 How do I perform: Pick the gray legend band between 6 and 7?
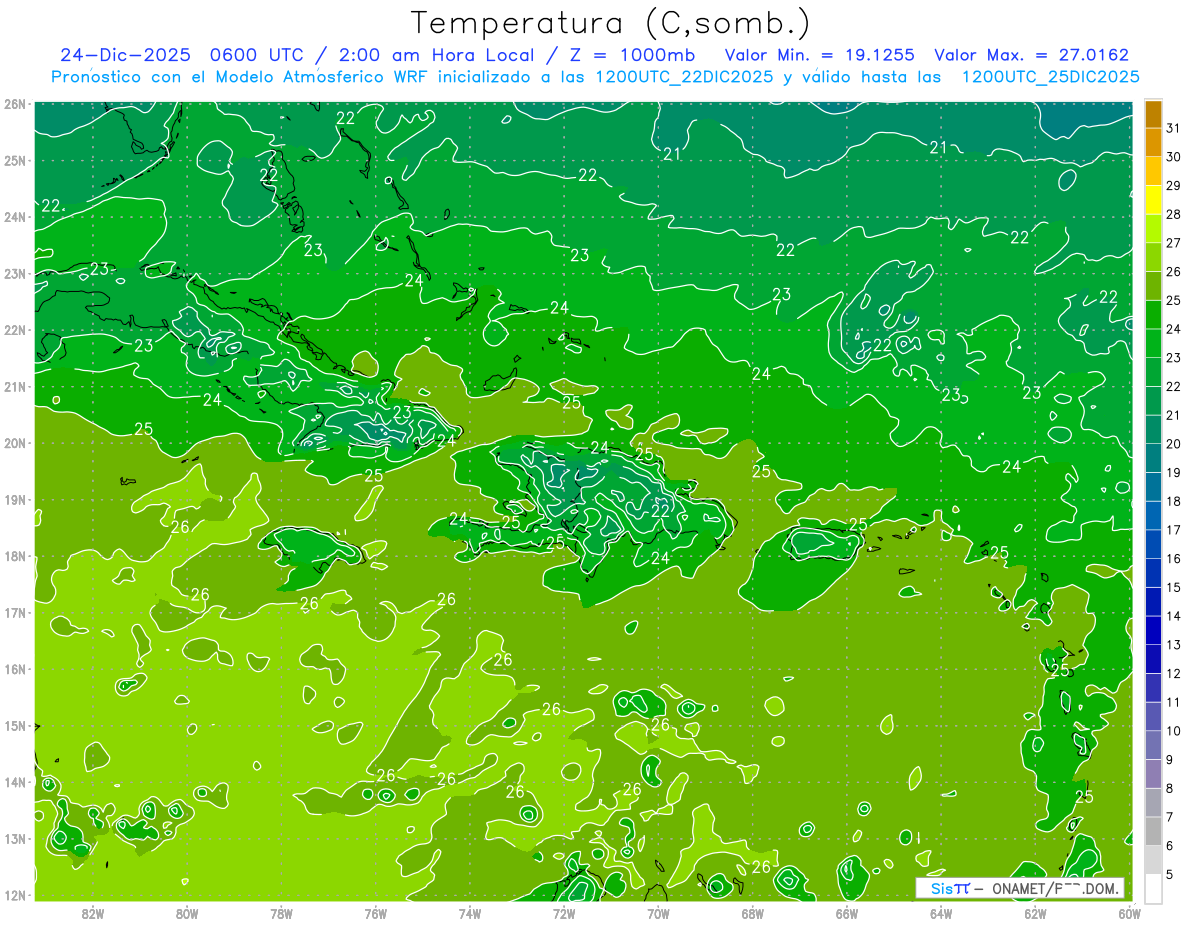click(x=1153, y=832)
